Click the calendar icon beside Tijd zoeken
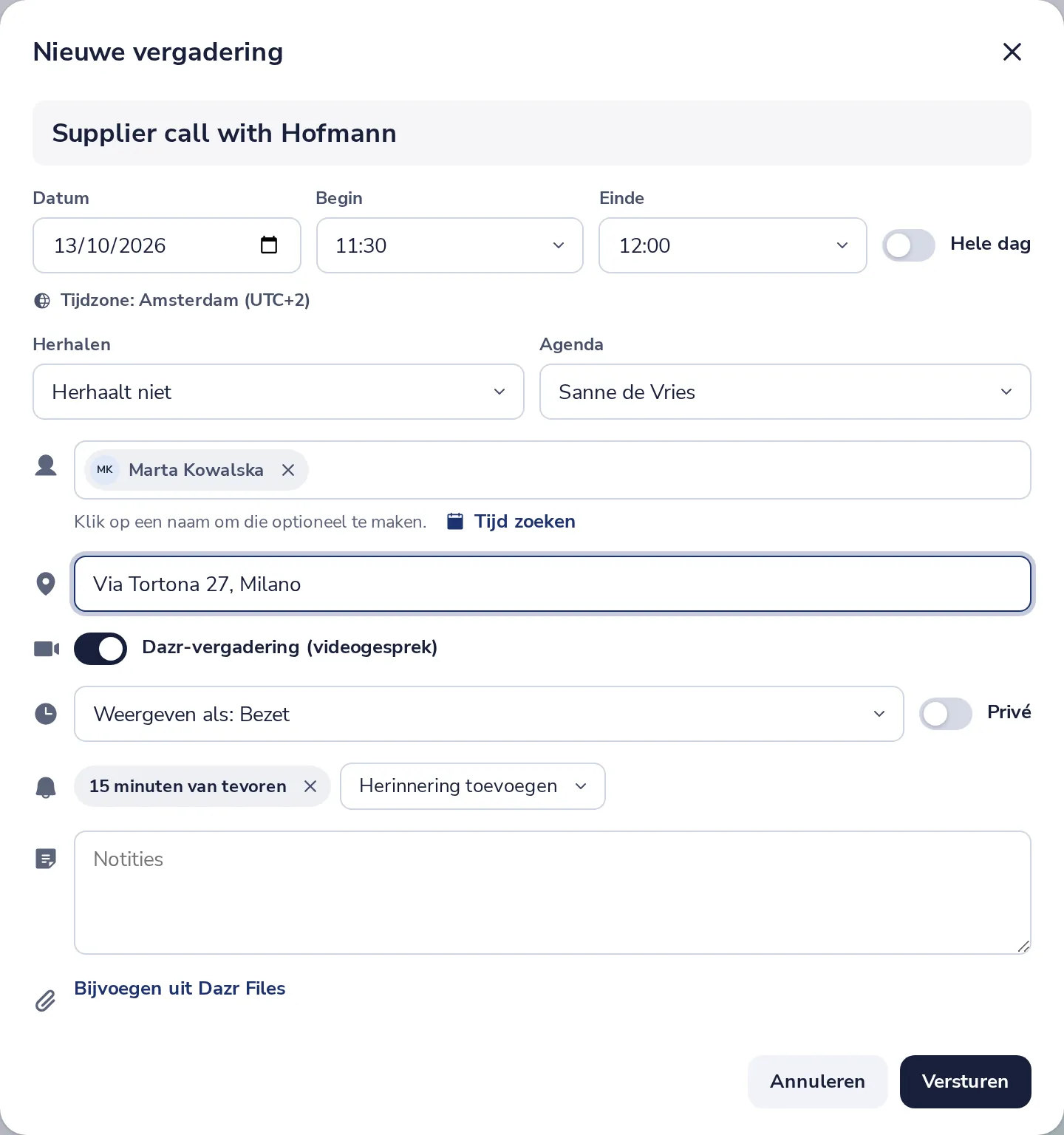The width and height of the screenshot is (1064, 1135). pyautogui.click(x=455, y=522)
